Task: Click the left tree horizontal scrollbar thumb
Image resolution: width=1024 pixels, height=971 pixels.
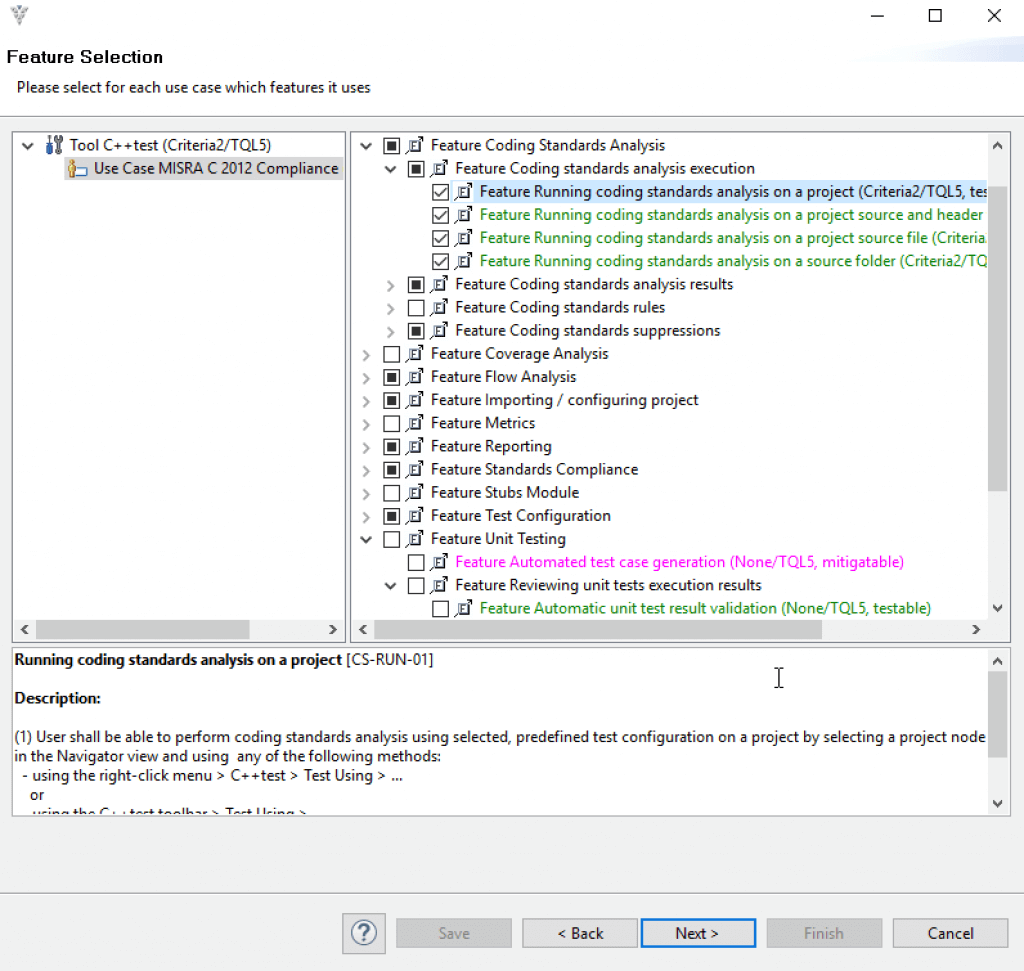Action: tap(142, 629)
